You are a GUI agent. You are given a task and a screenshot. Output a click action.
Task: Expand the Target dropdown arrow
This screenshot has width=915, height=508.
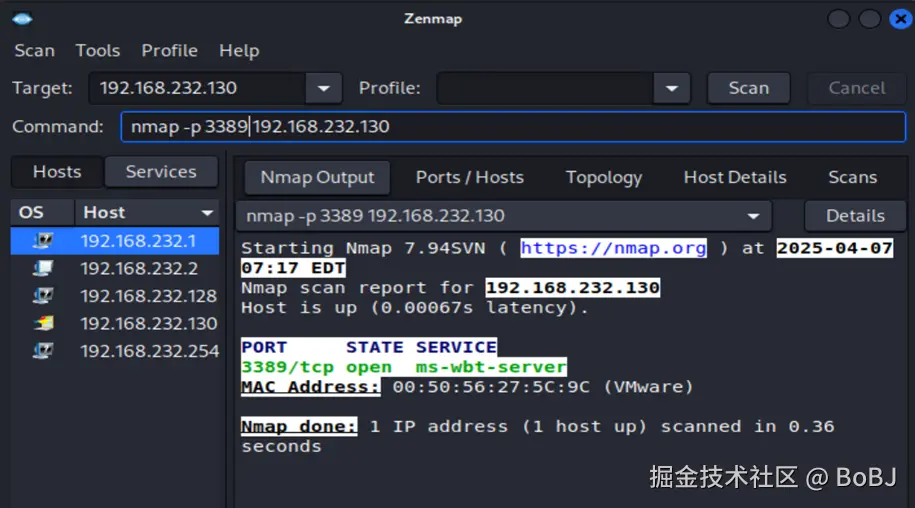click(x=324, y=88)
